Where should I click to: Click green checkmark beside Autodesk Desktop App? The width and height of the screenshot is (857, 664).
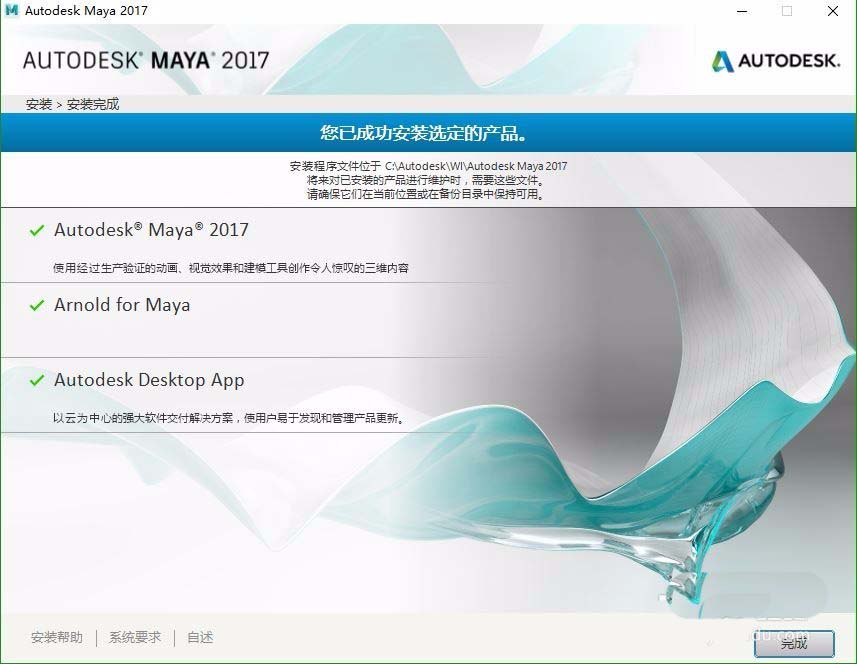coord(37,380)
